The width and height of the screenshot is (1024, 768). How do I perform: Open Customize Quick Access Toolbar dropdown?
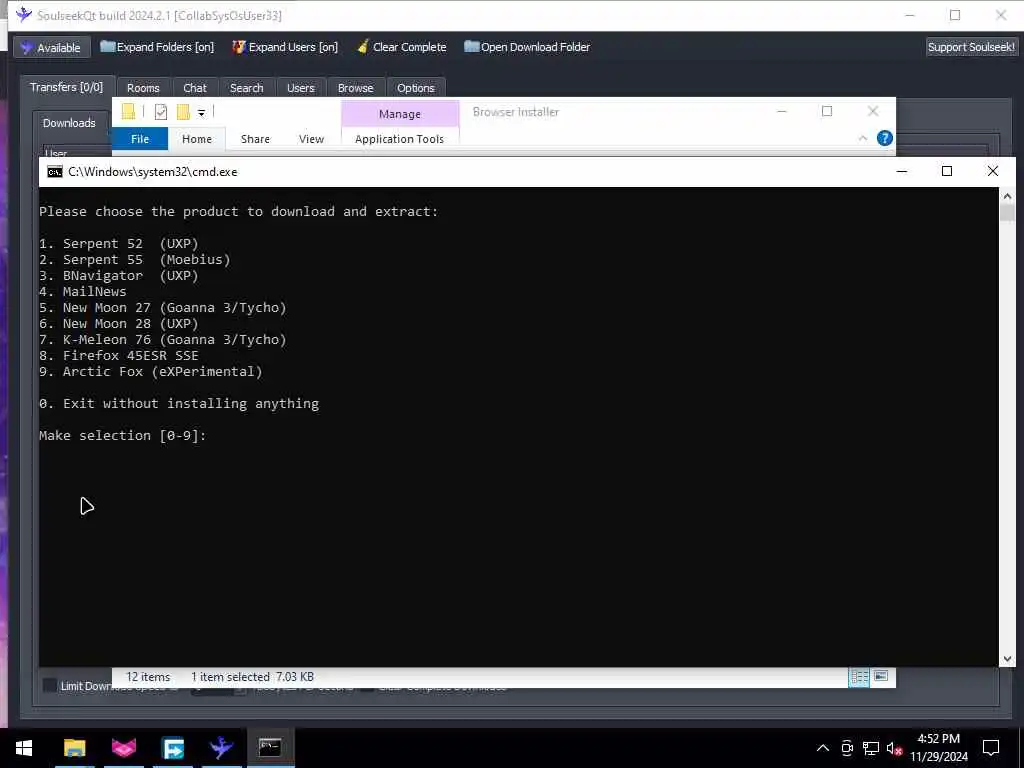coord(201,113)
